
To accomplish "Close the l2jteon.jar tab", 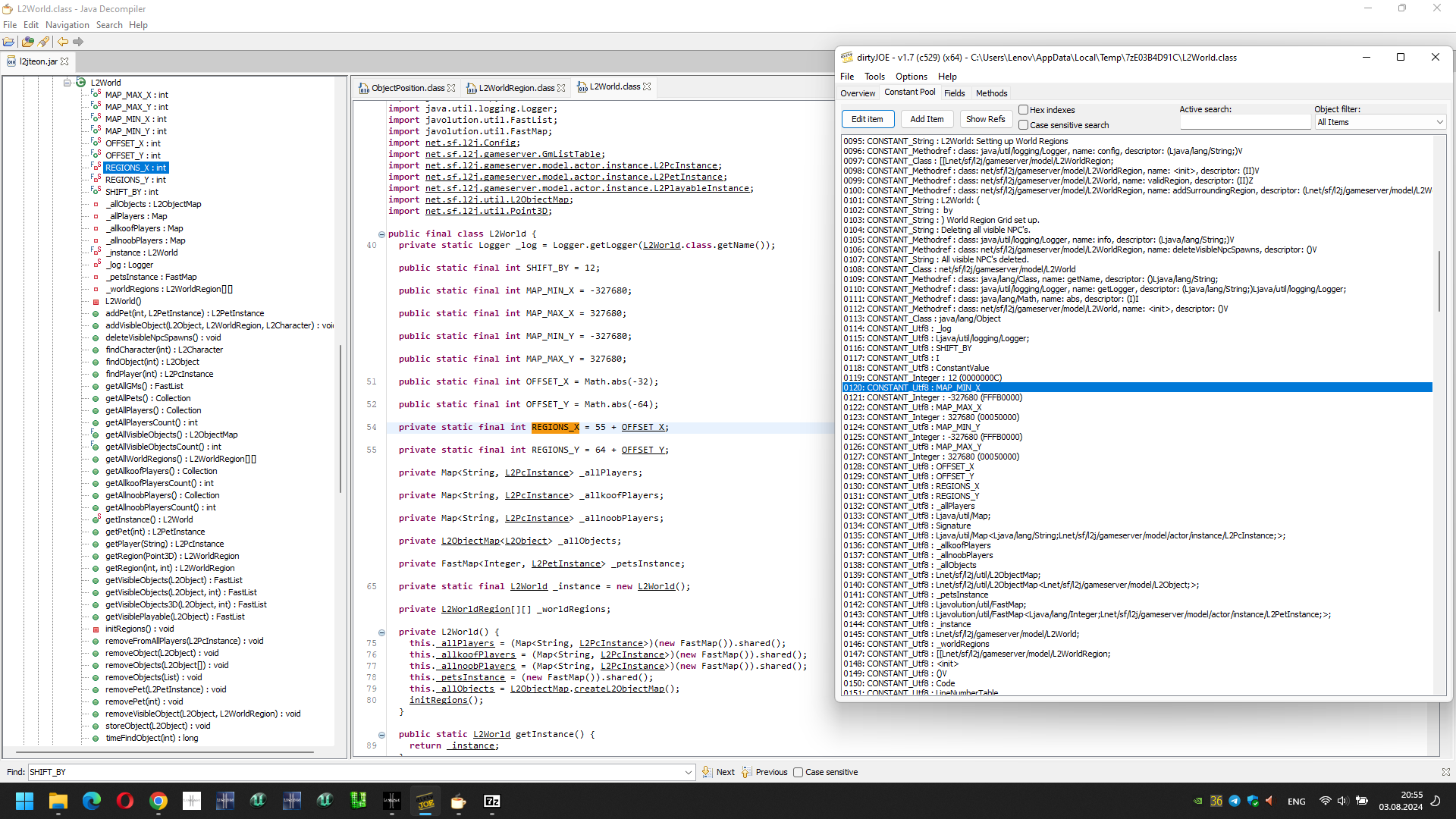I will [64, 61].
